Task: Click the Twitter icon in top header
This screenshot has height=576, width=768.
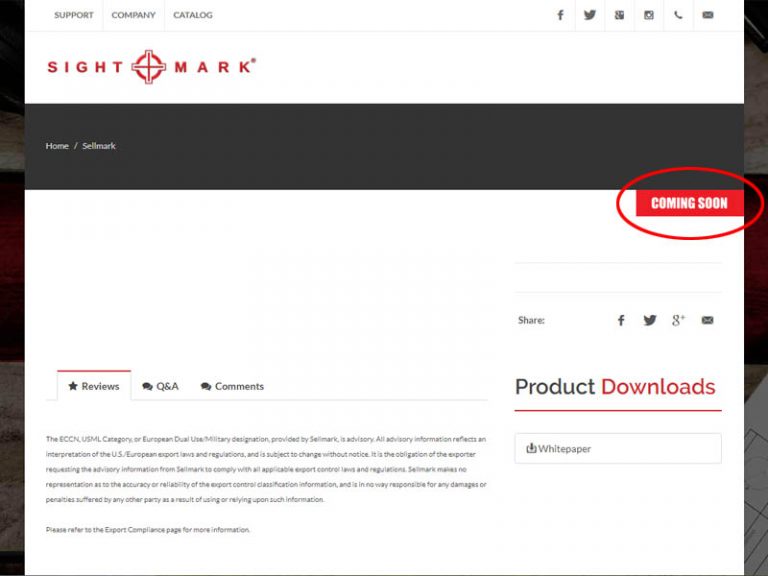Action: 590,15
